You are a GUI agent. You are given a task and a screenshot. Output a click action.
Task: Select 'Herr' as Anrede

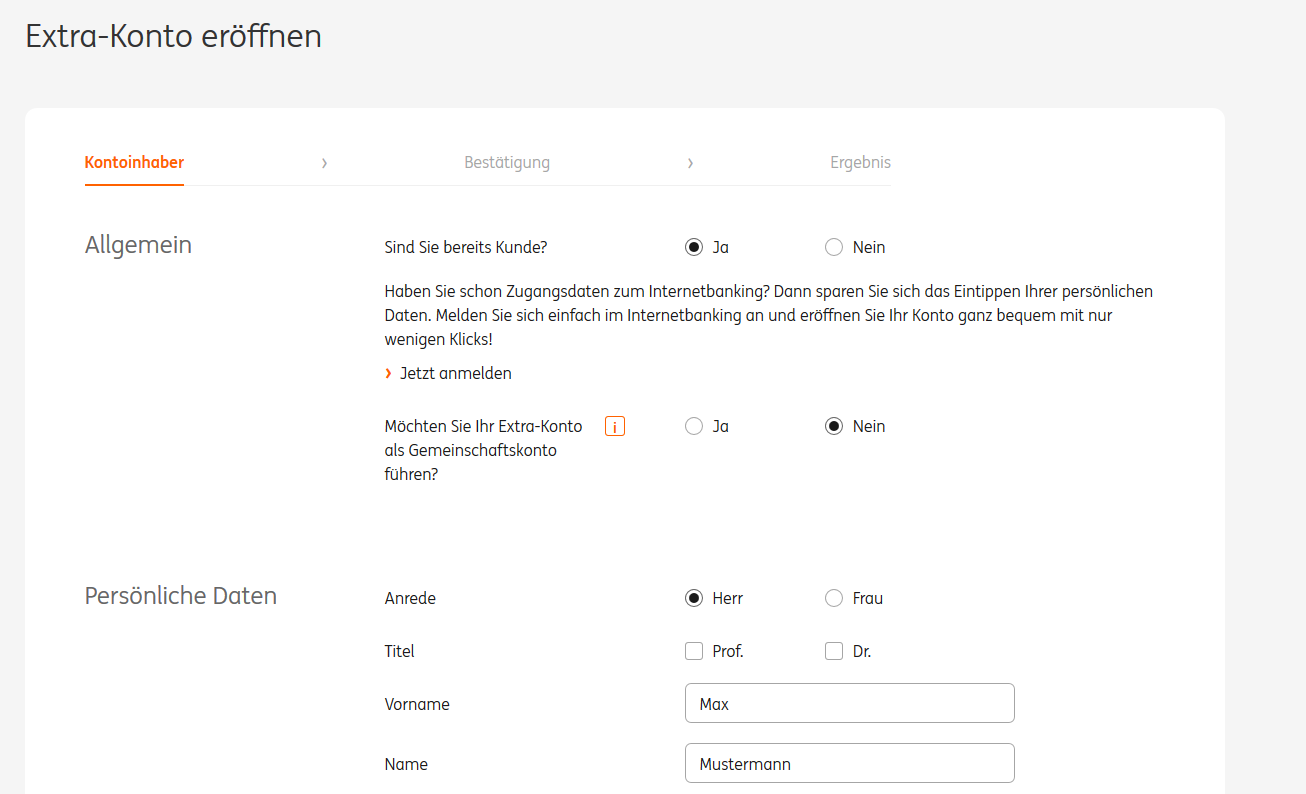694,599
